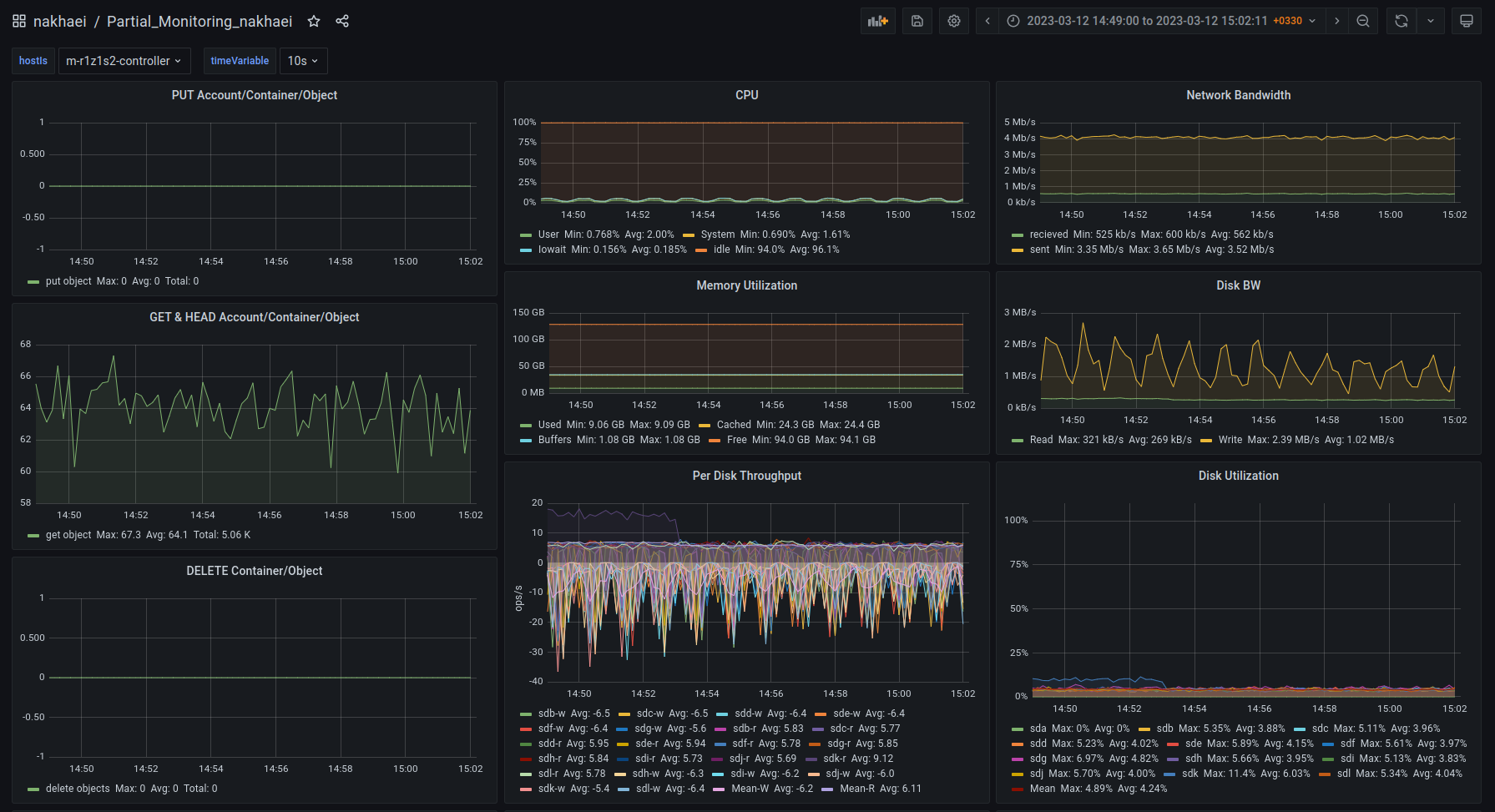Screen dimensions: 1495x812
Task: Save the dashboard with the disk icon
Action: (x=917, y=21)
